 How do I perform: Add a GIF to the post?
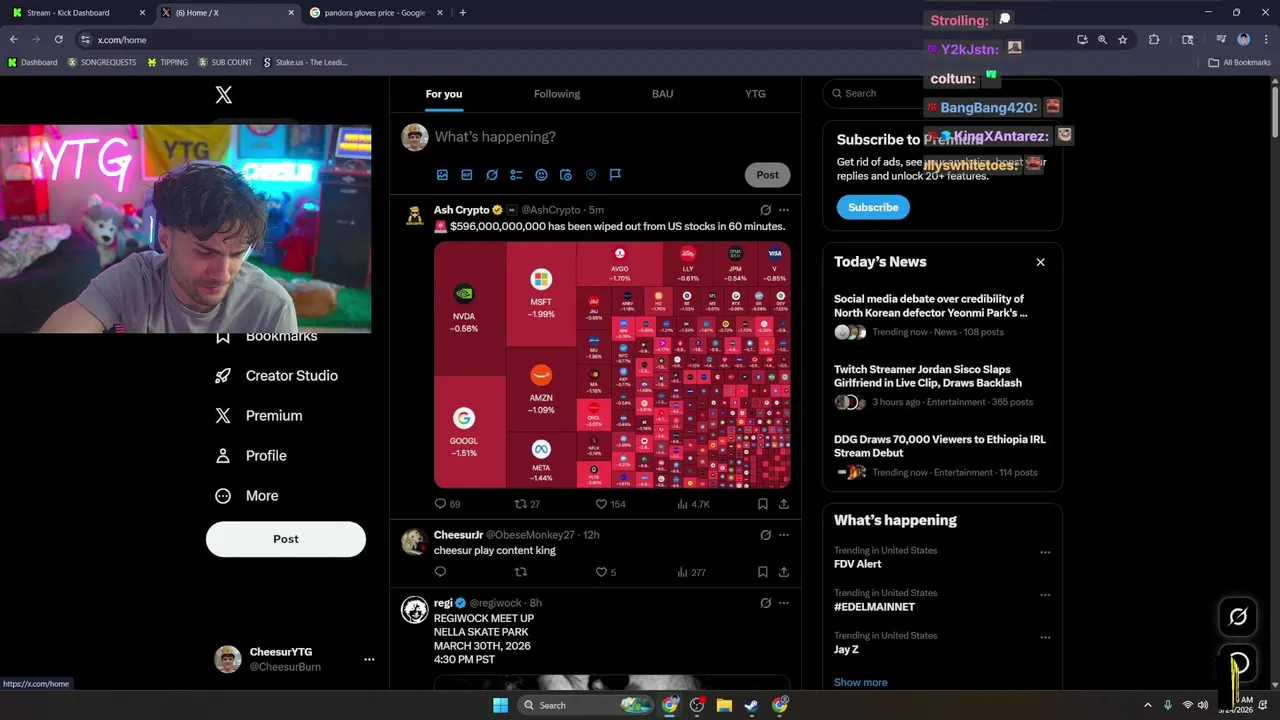pos(467,175)
